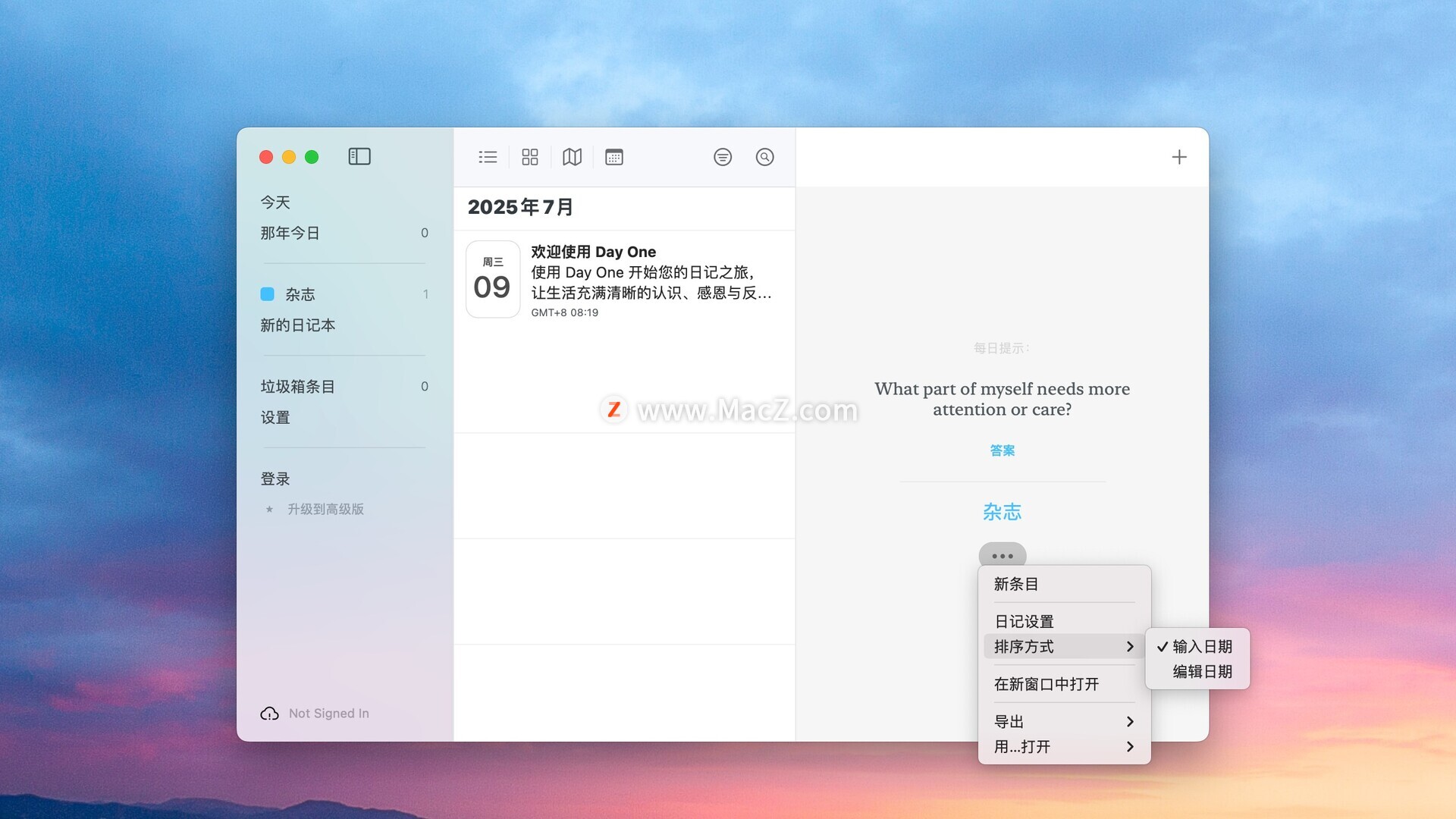
Task: Click the three-dot more options button
Action: 1003,556
